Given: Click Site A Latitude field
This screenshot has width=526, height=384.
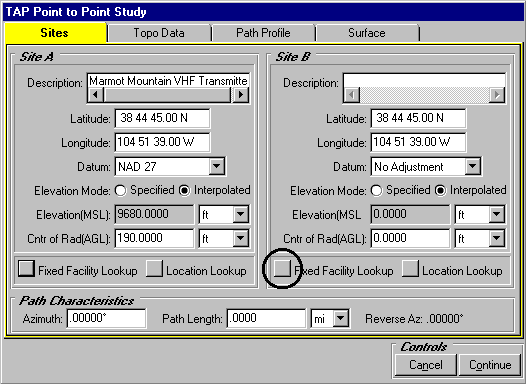Looking at the screenshot, I should coord(162,118).
